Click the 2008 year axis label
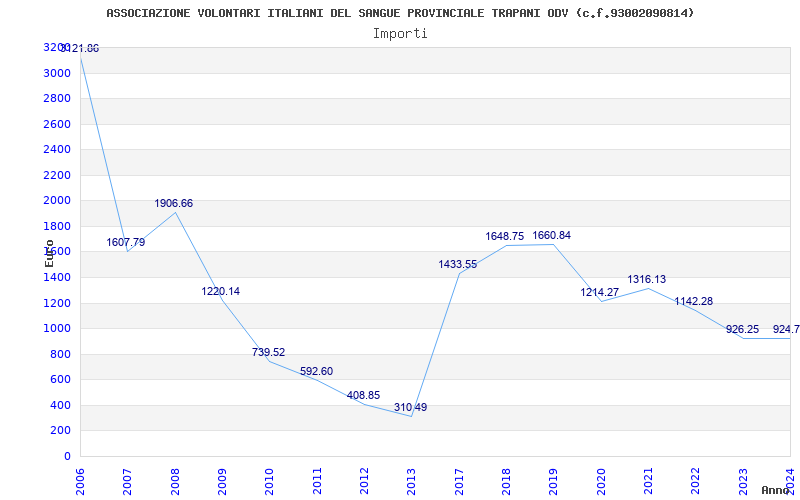The width and height of the screenshot is (800, 500). [175, 481]
